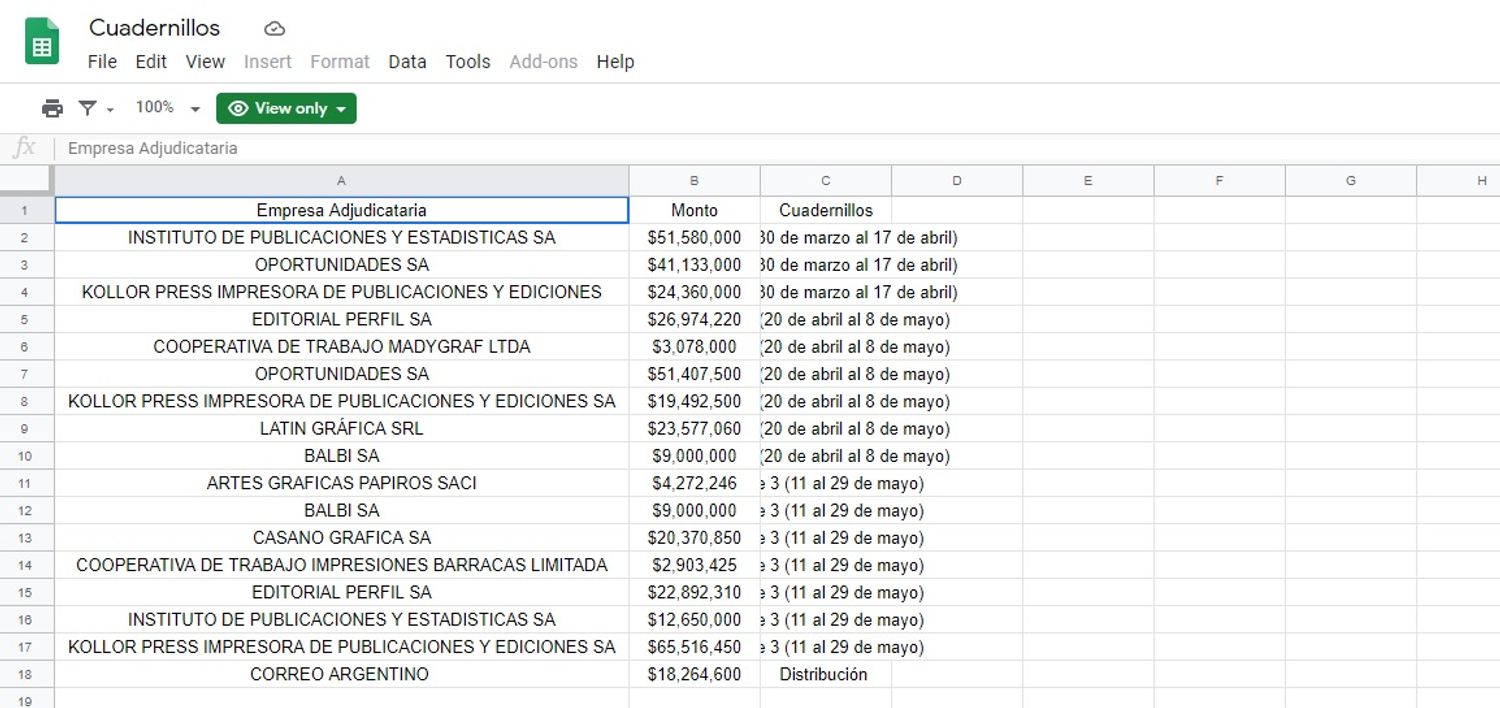This screenshot has height=708, width=1500.
Task: Click the select-all corner of the grid
Action: 27,180
